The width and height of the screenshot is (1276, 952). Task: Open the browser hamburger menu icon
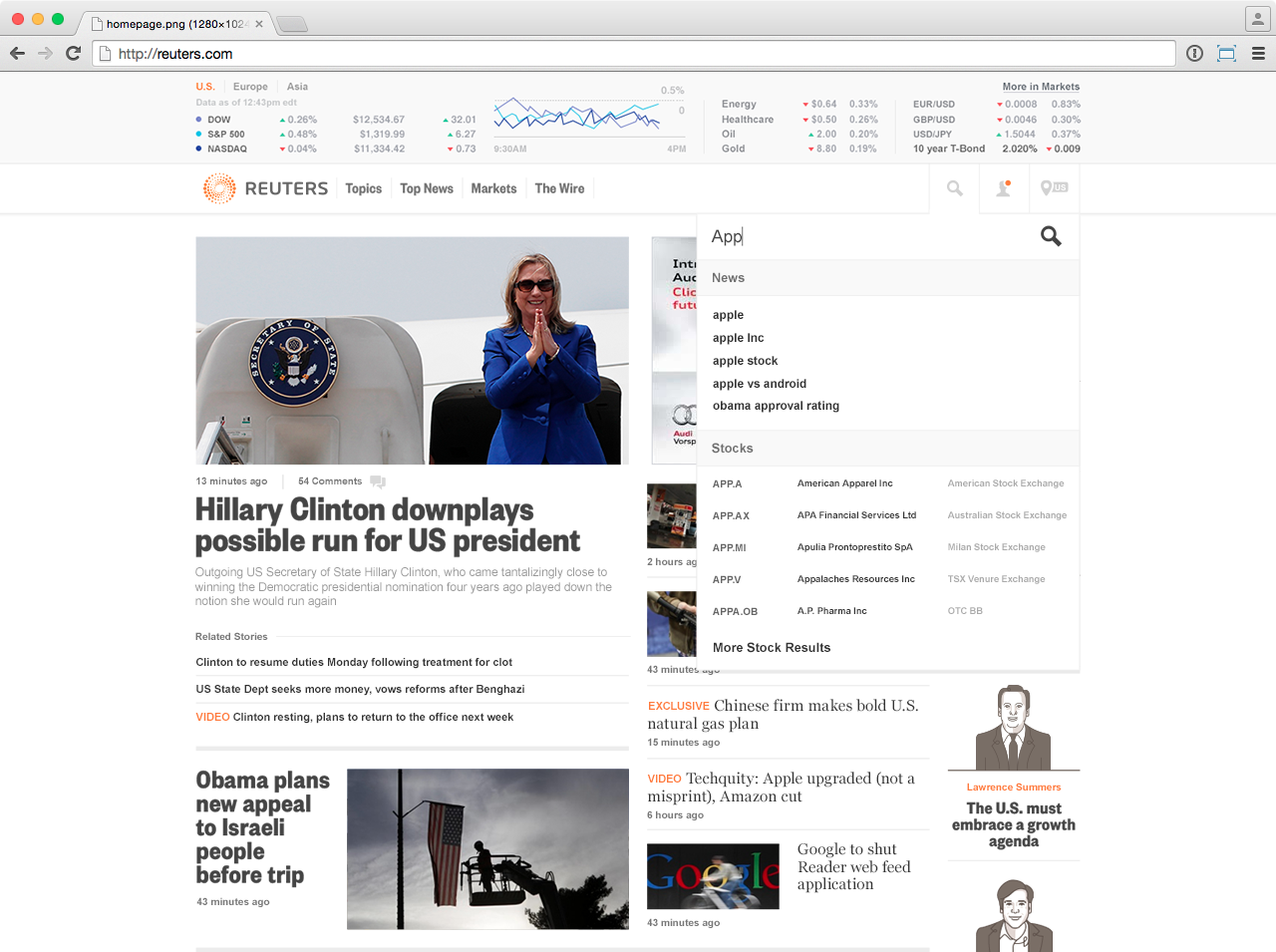[1258, 53]
